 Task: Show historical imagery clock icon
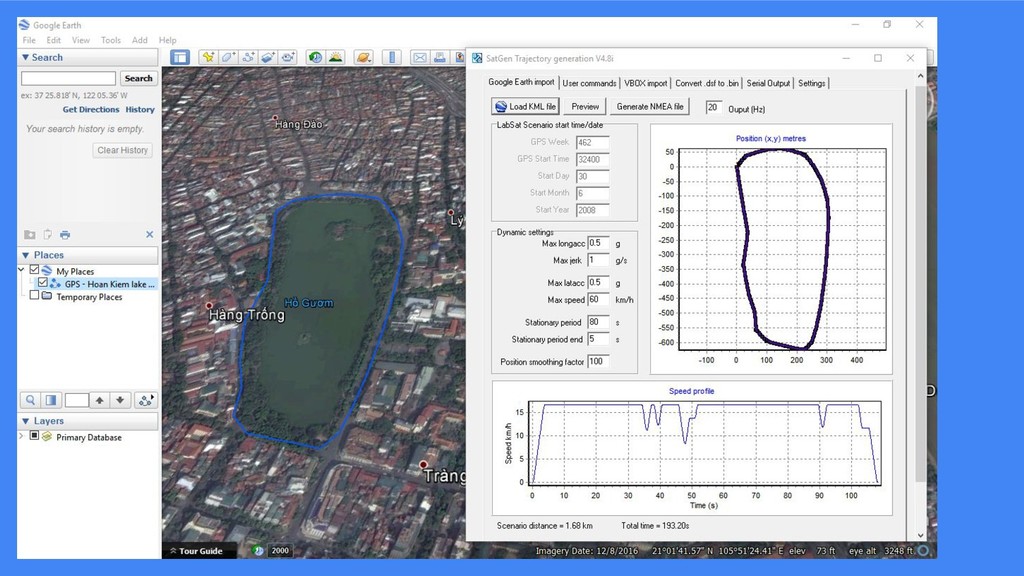[x=315, y=57]
